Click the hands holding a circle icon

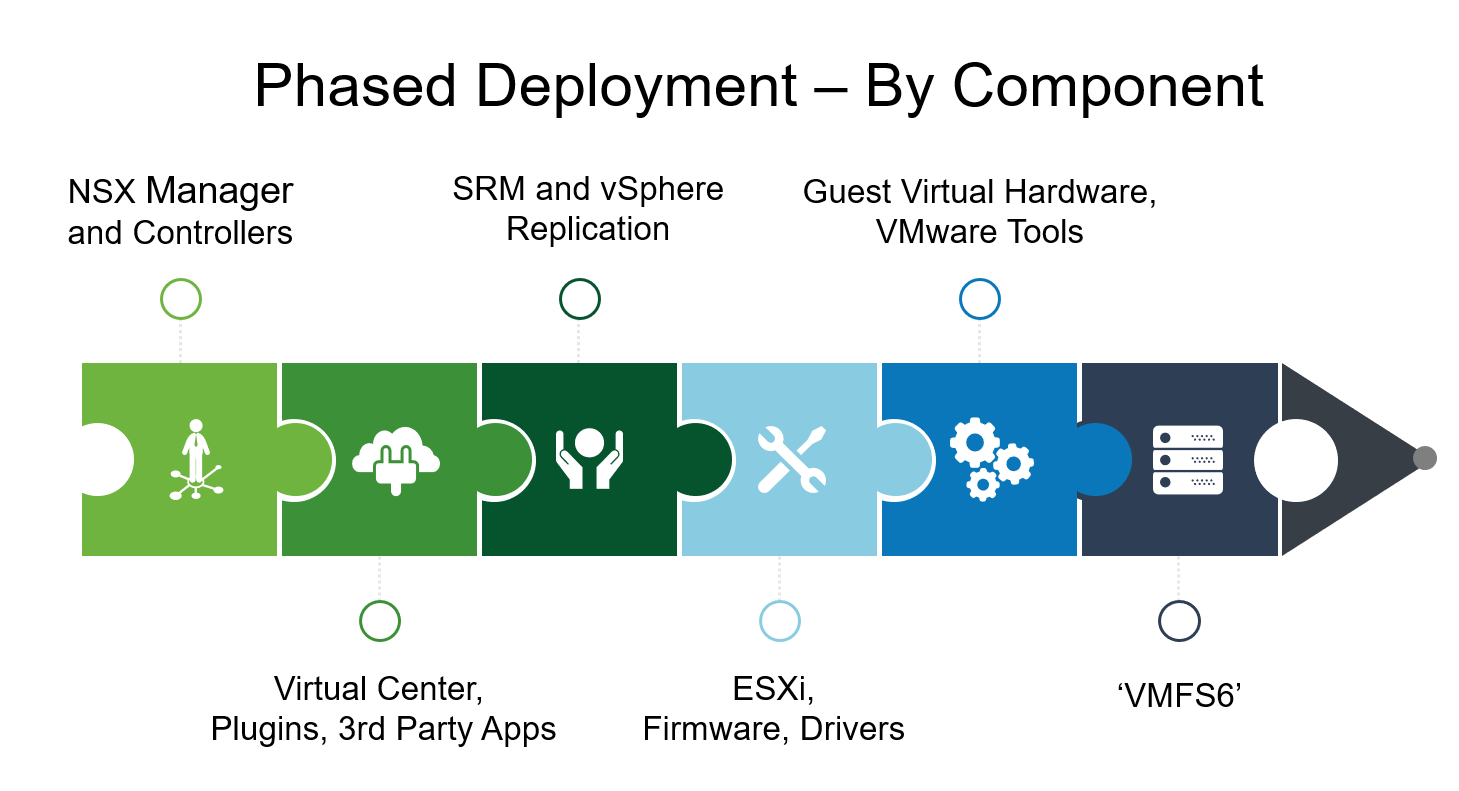(x=590, y=459)
